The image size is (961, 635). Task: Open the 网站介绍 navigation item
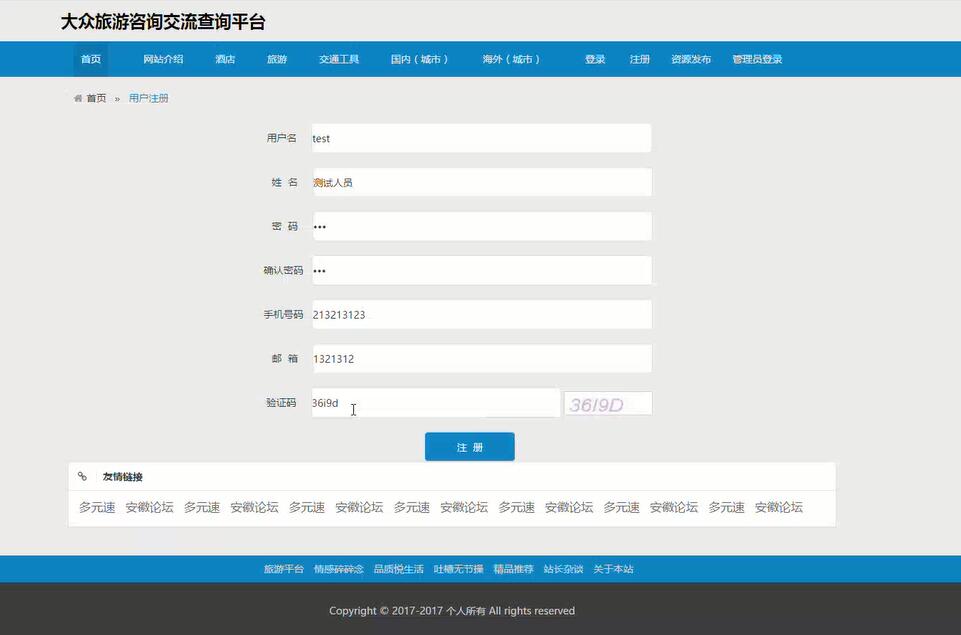[x=163, y=59]
